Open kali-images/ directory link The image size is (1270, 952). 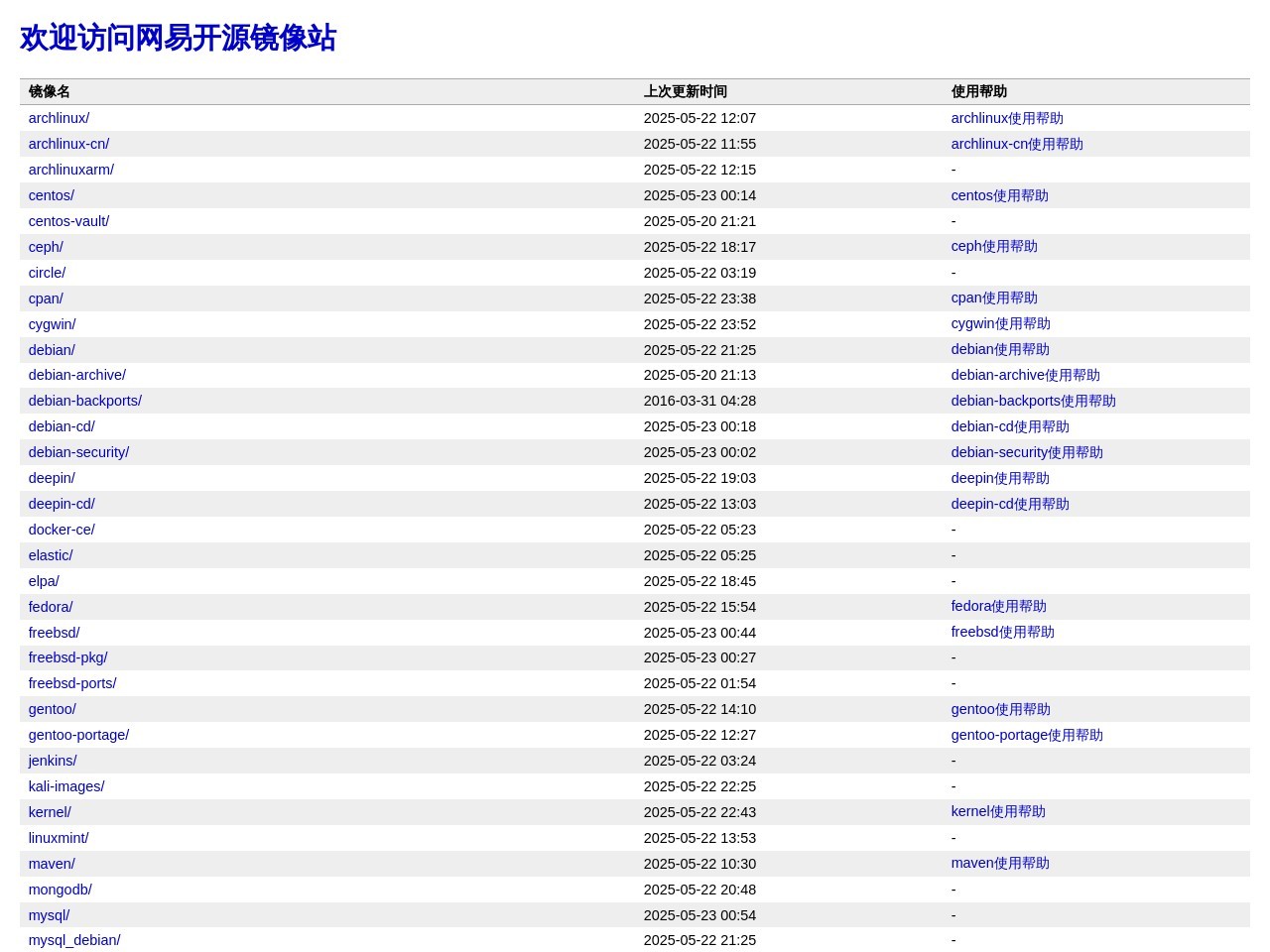pos(66,786)
